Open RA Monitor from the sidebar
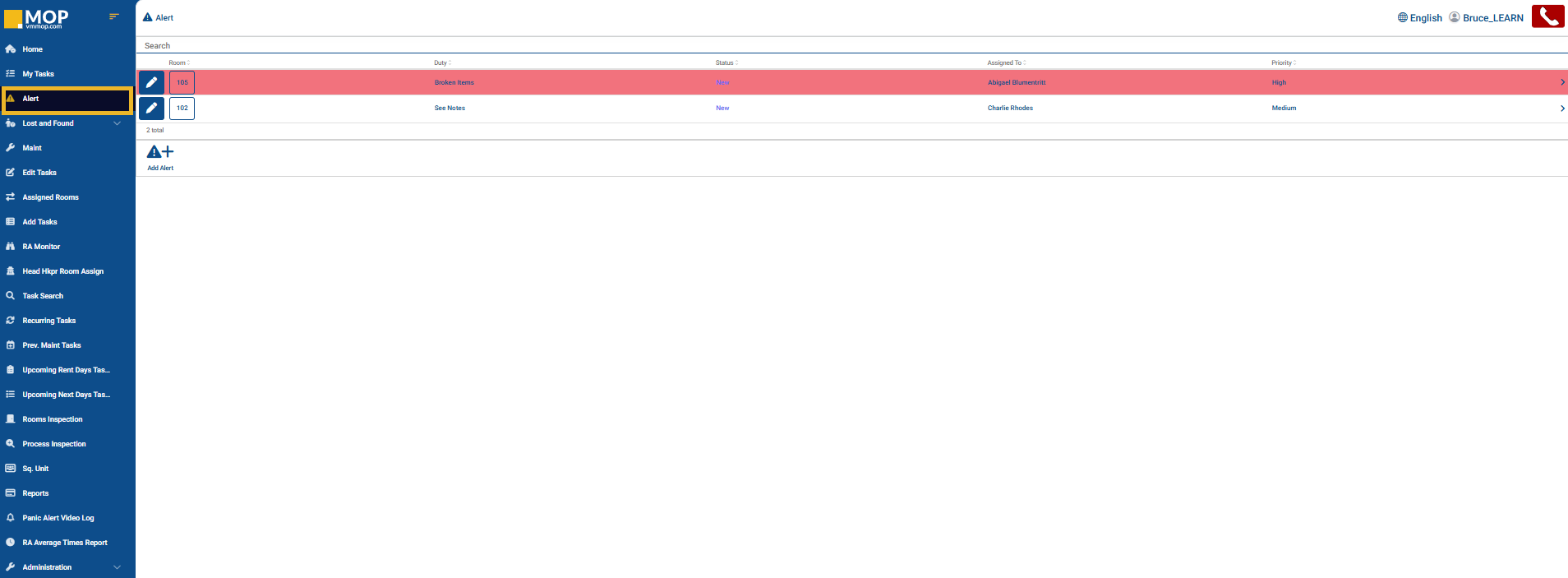Viewport: 1568px width, 578px height. coord(41,247)
